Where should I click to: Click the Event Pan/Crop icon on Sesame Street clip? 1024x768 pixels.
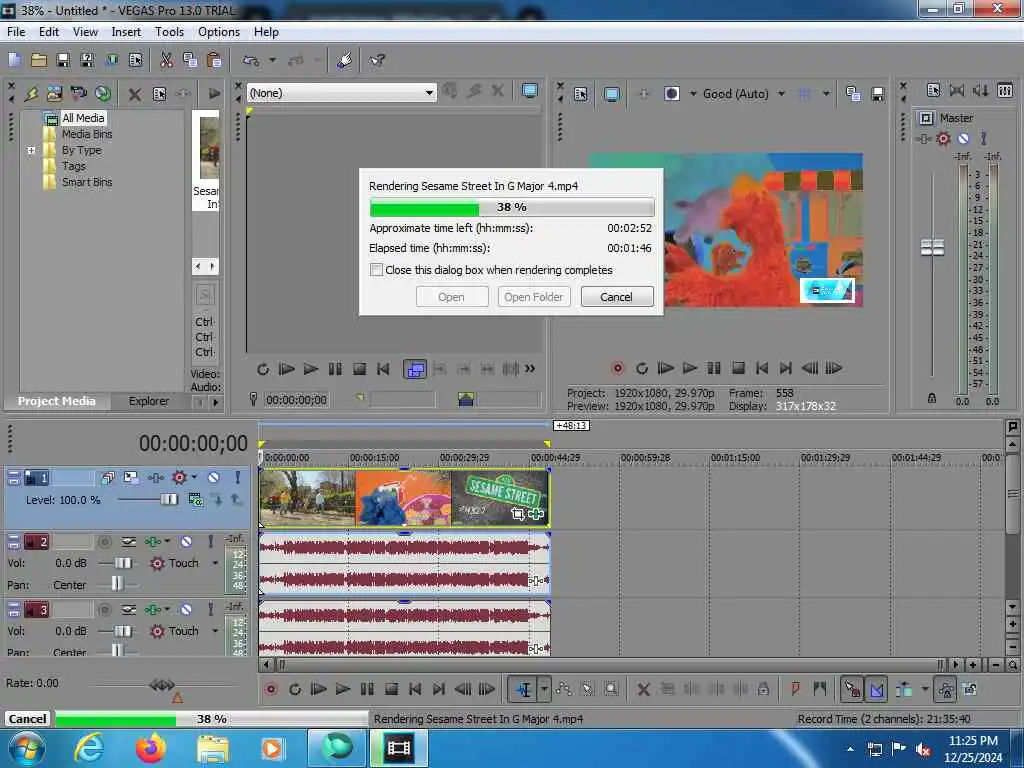pyautogui.click(x=517, y=514)
